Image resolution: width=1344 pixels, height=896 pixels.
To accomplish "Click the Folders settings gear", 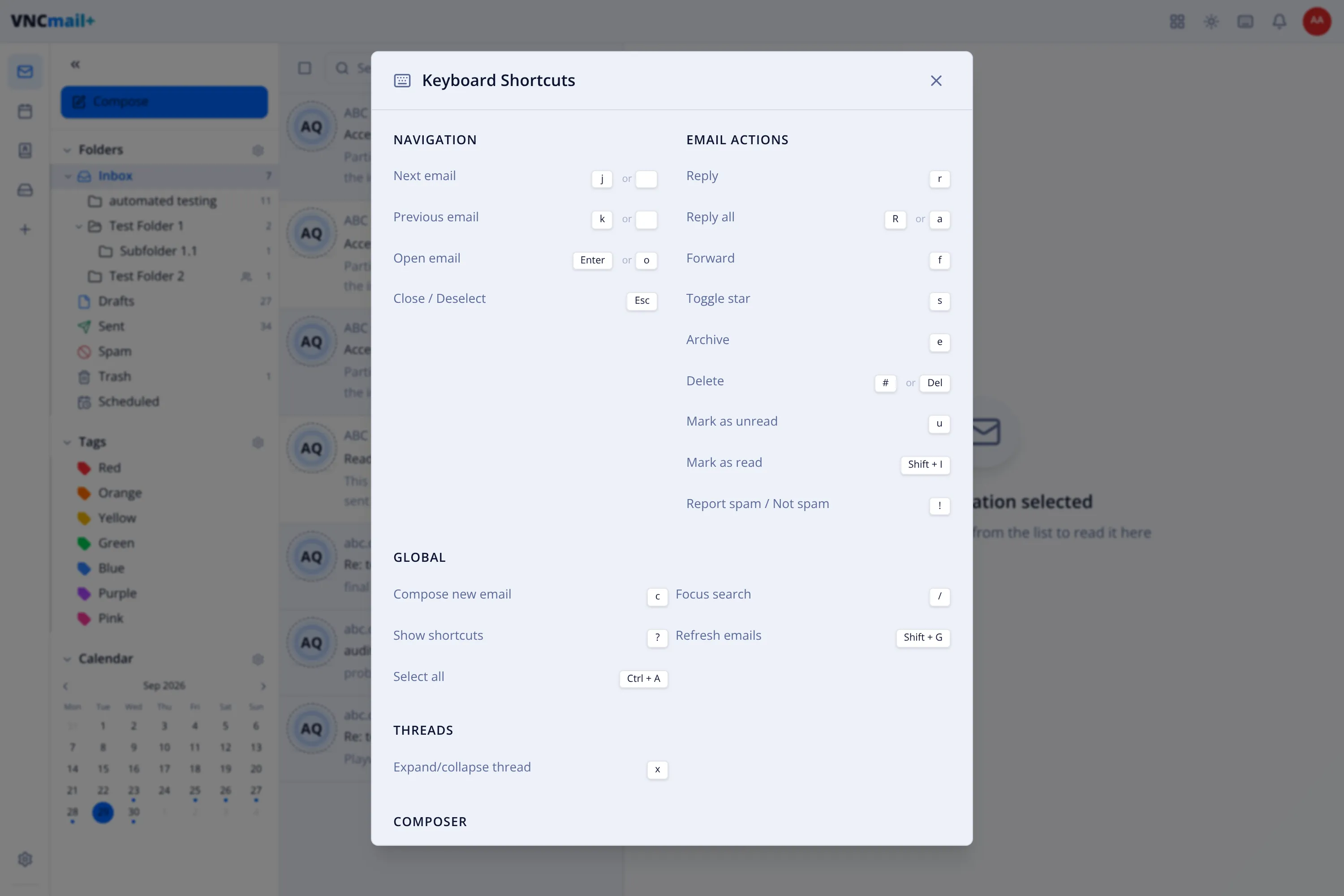I will point(258,150).
